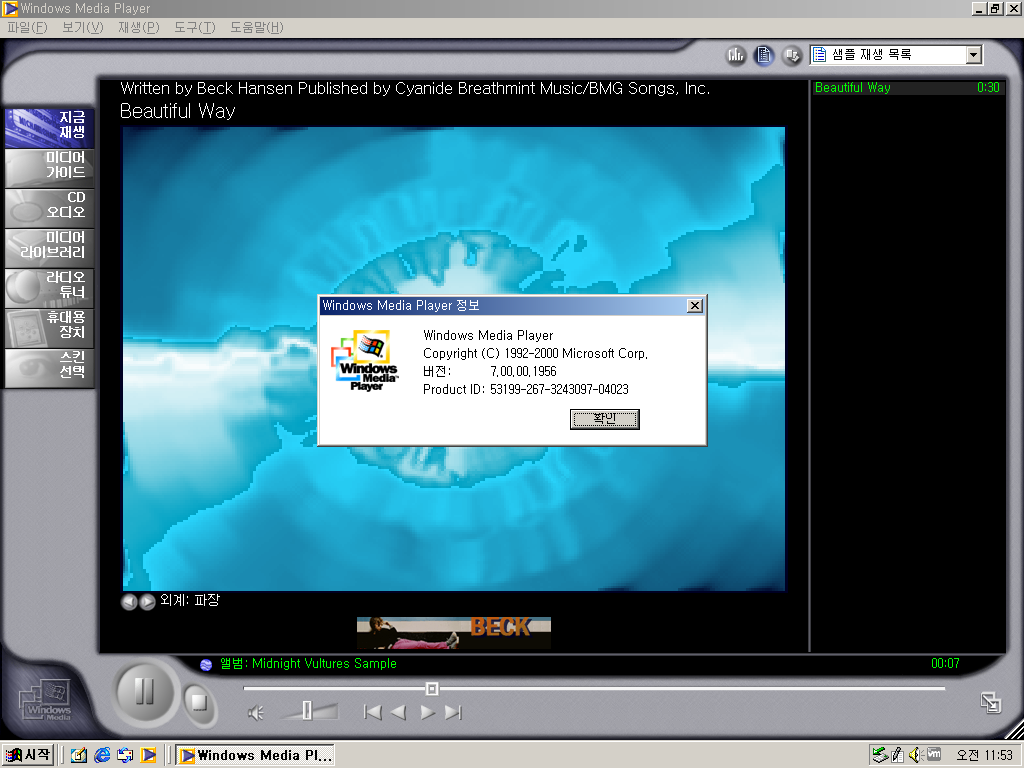Open the 스킨 선택 tab
Screen dimensions: 1024x768
click(x=50, y=368)
